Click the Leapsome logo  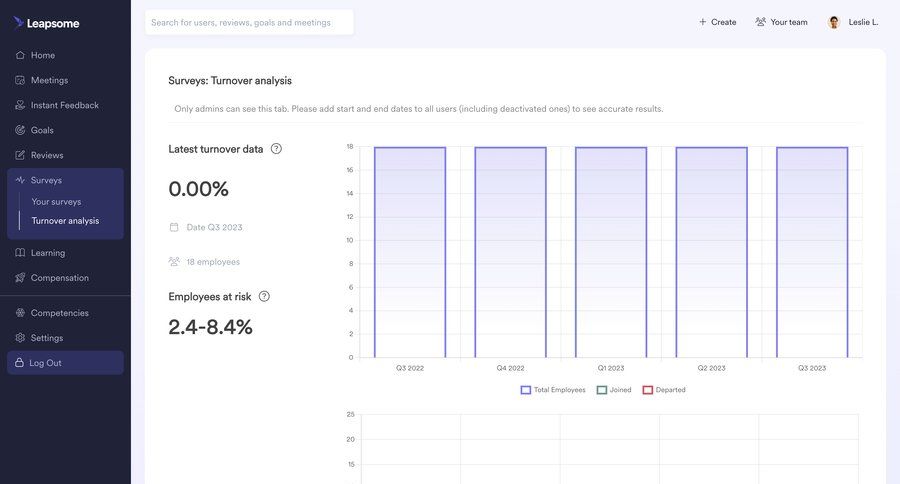(46, 23)
